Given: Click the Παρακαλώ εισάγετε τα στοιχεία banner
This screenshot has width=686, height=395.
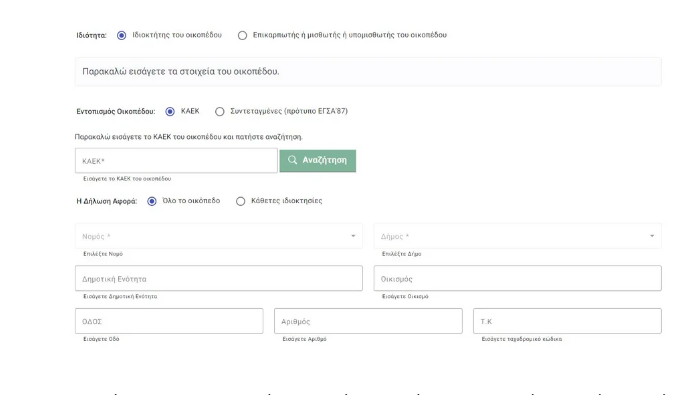Looking at the screenshot, I should point(368,72).
